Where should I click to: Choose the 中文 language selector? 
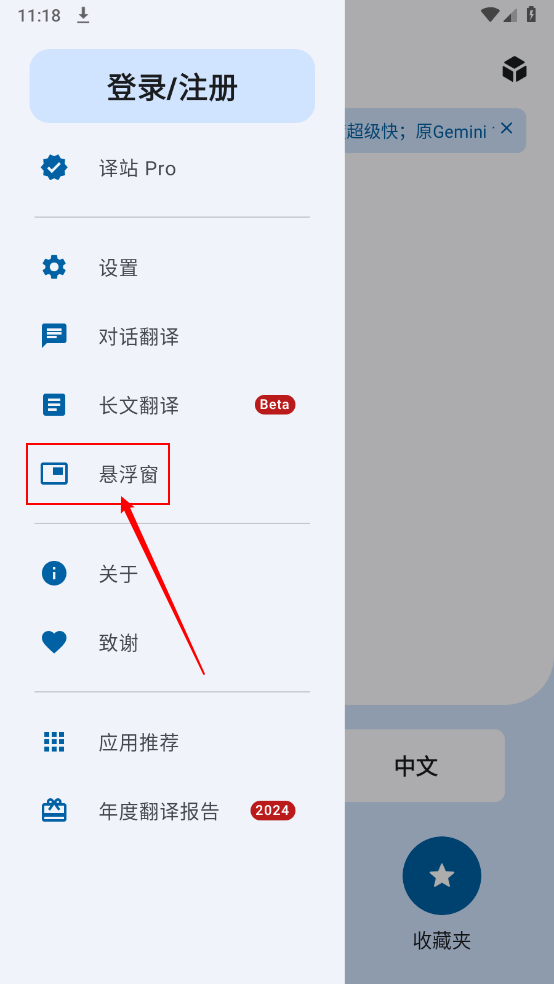coord(417,766)
